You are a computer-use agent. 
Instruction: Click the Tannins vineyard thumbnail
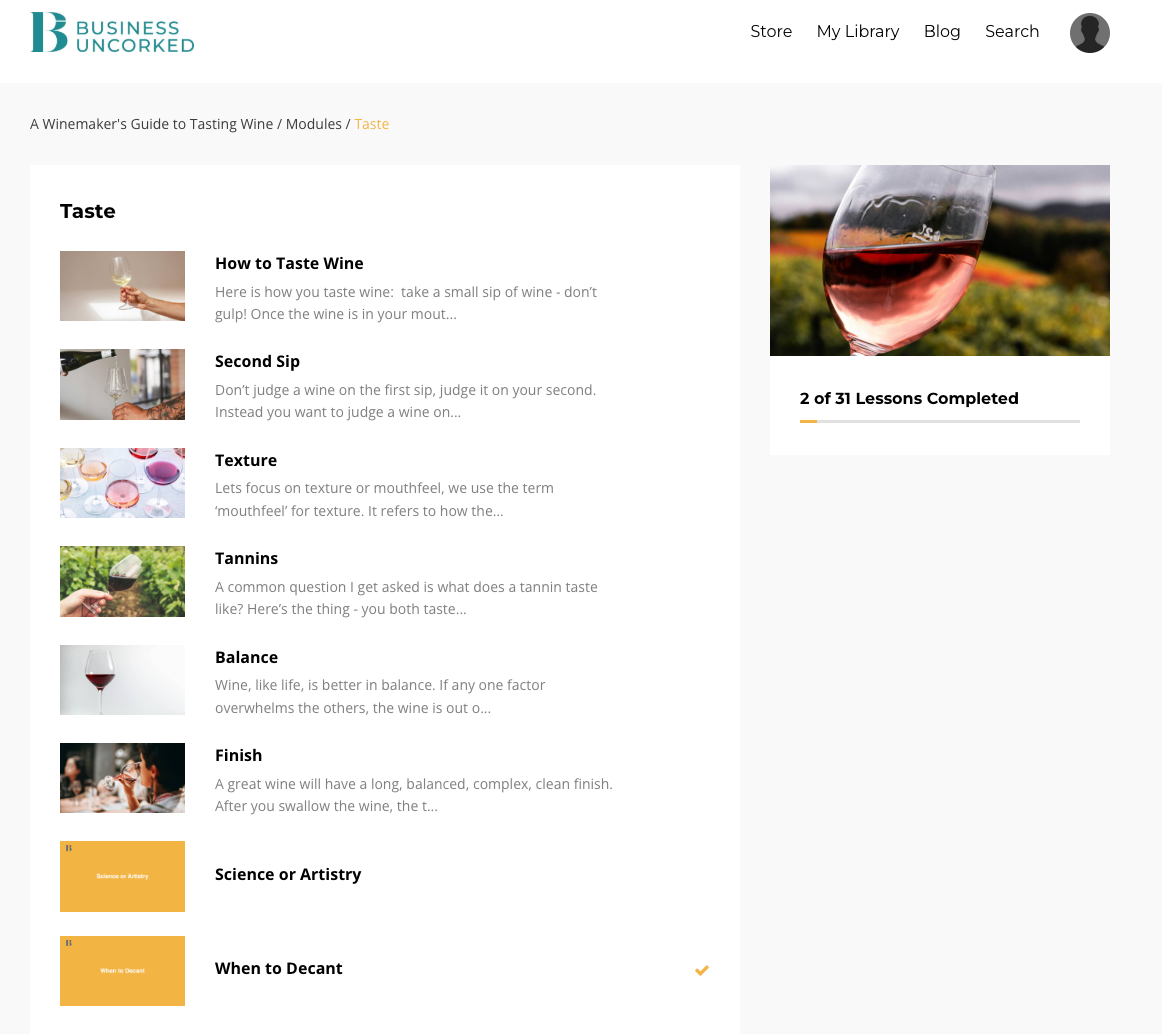coord(122,581)
